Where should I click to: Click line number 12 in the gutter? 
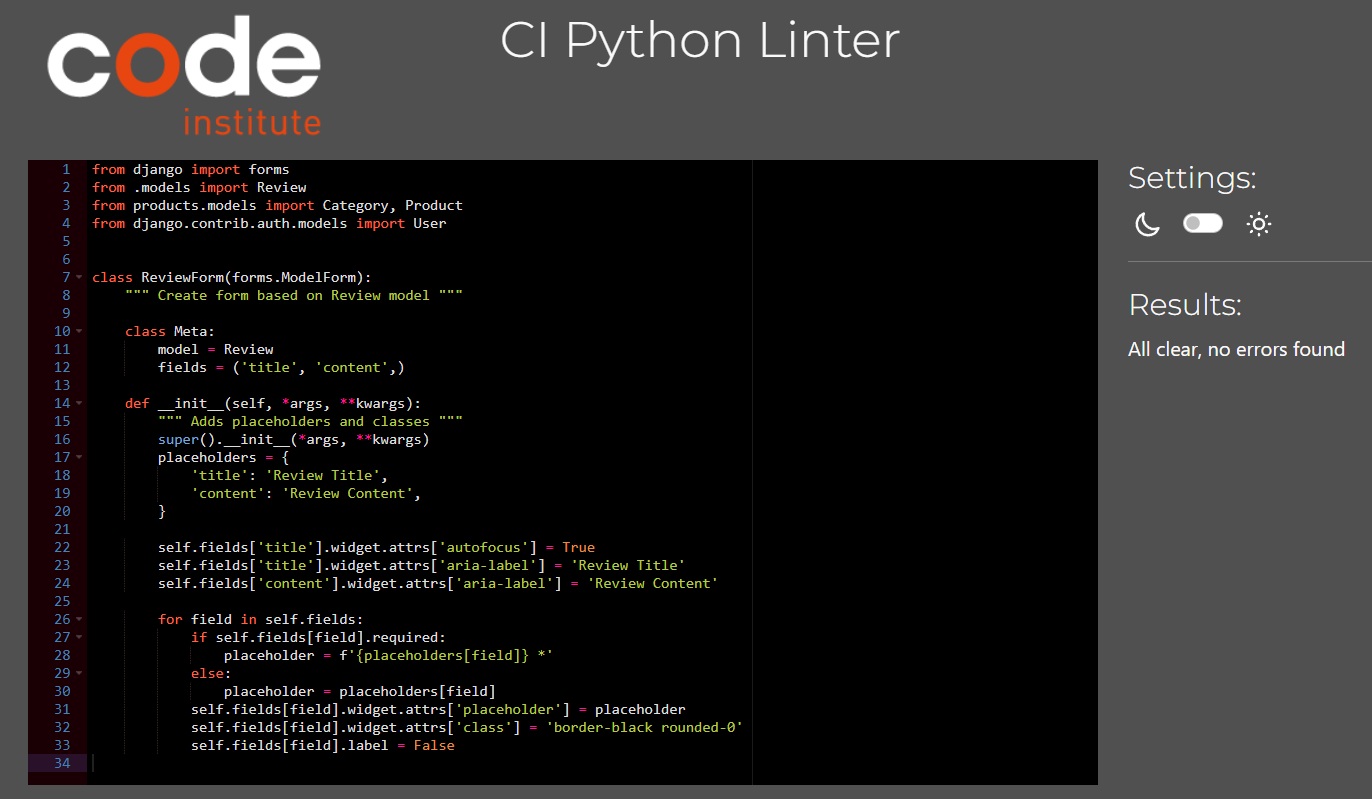point(62,367)
